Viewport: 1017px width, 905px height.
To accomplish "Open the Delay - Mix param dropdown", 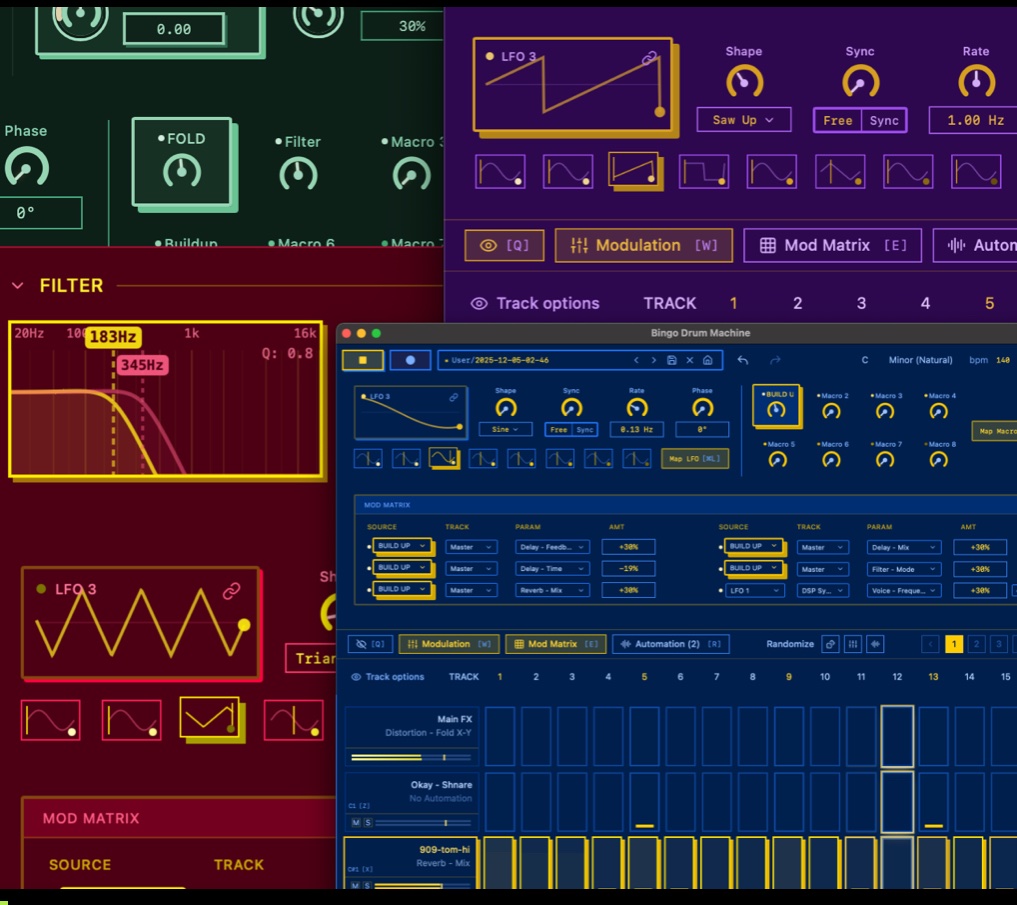I will pyautogui.click(x=903, y=548).
